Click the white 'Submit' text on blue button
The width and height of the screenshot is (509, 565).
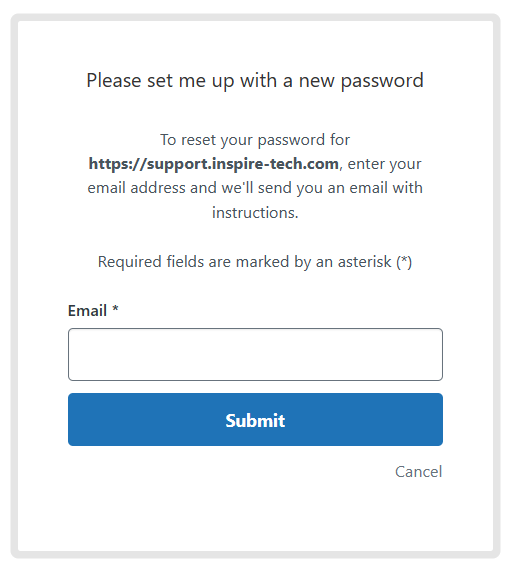255,421
